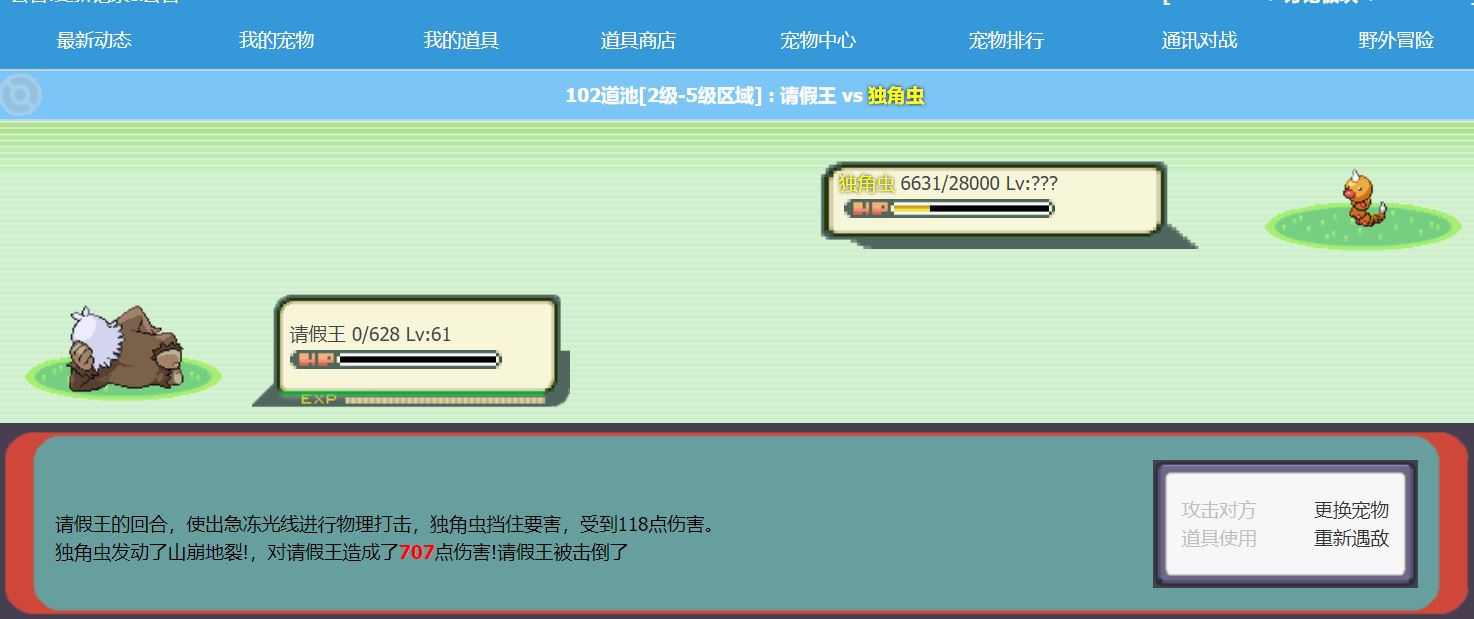Click 攻击对方 attack option
Screen dimensions: 1474x619
tap(1218, 510)
